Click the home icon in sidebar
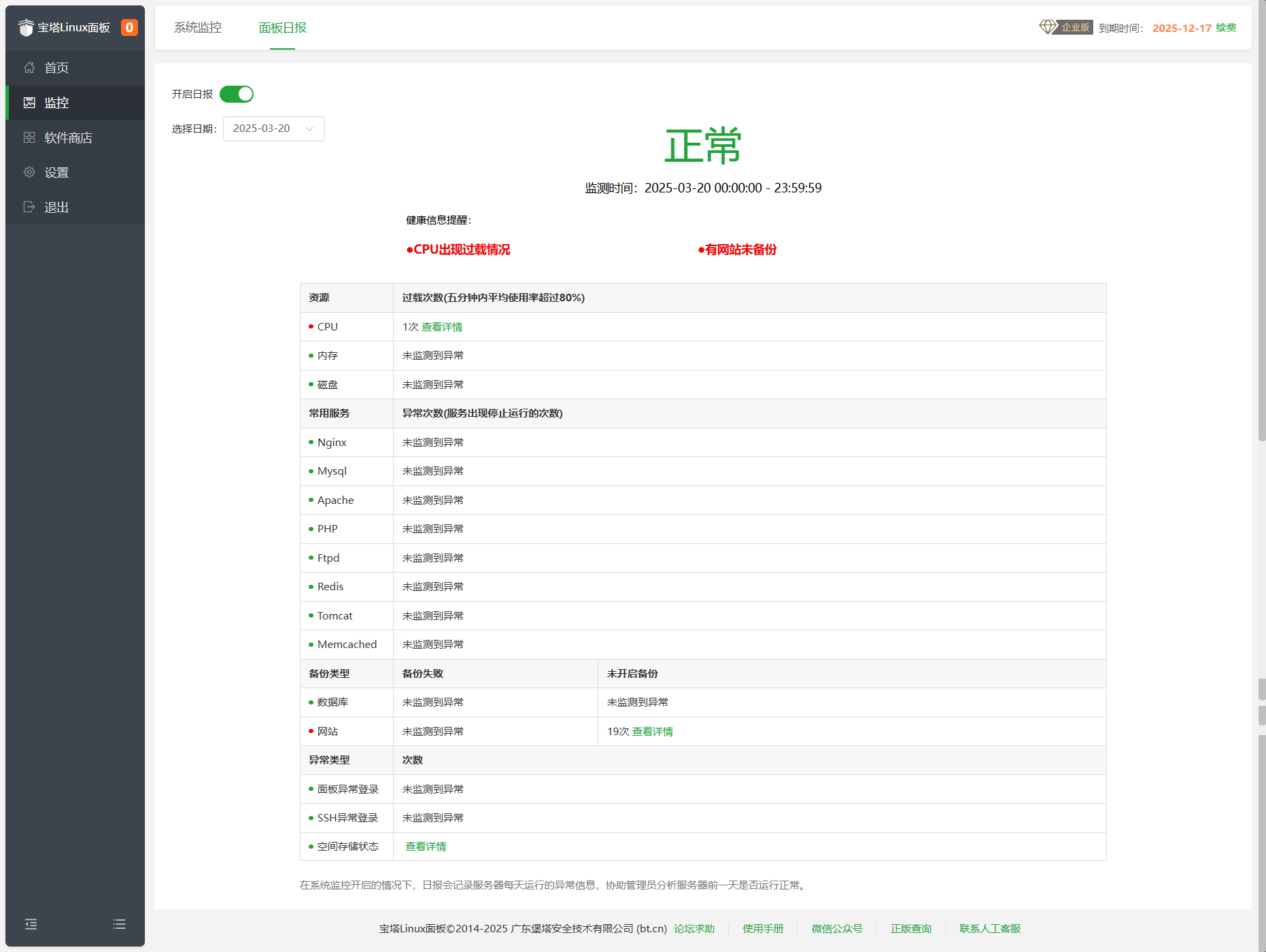1266x952 pixels. [29, 67]
